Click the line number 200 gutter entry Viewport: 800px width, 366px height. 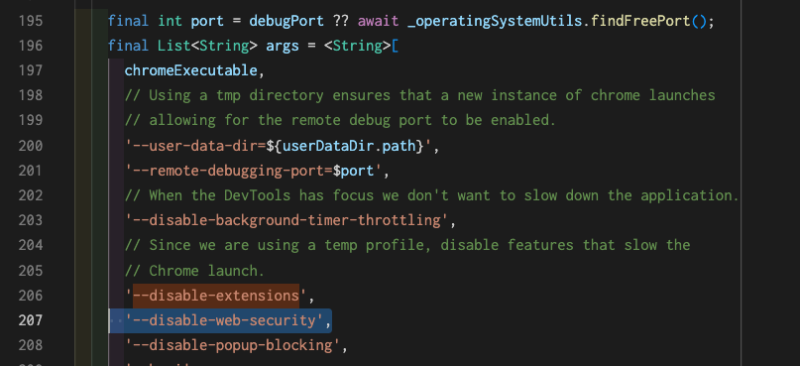point(31,146)
